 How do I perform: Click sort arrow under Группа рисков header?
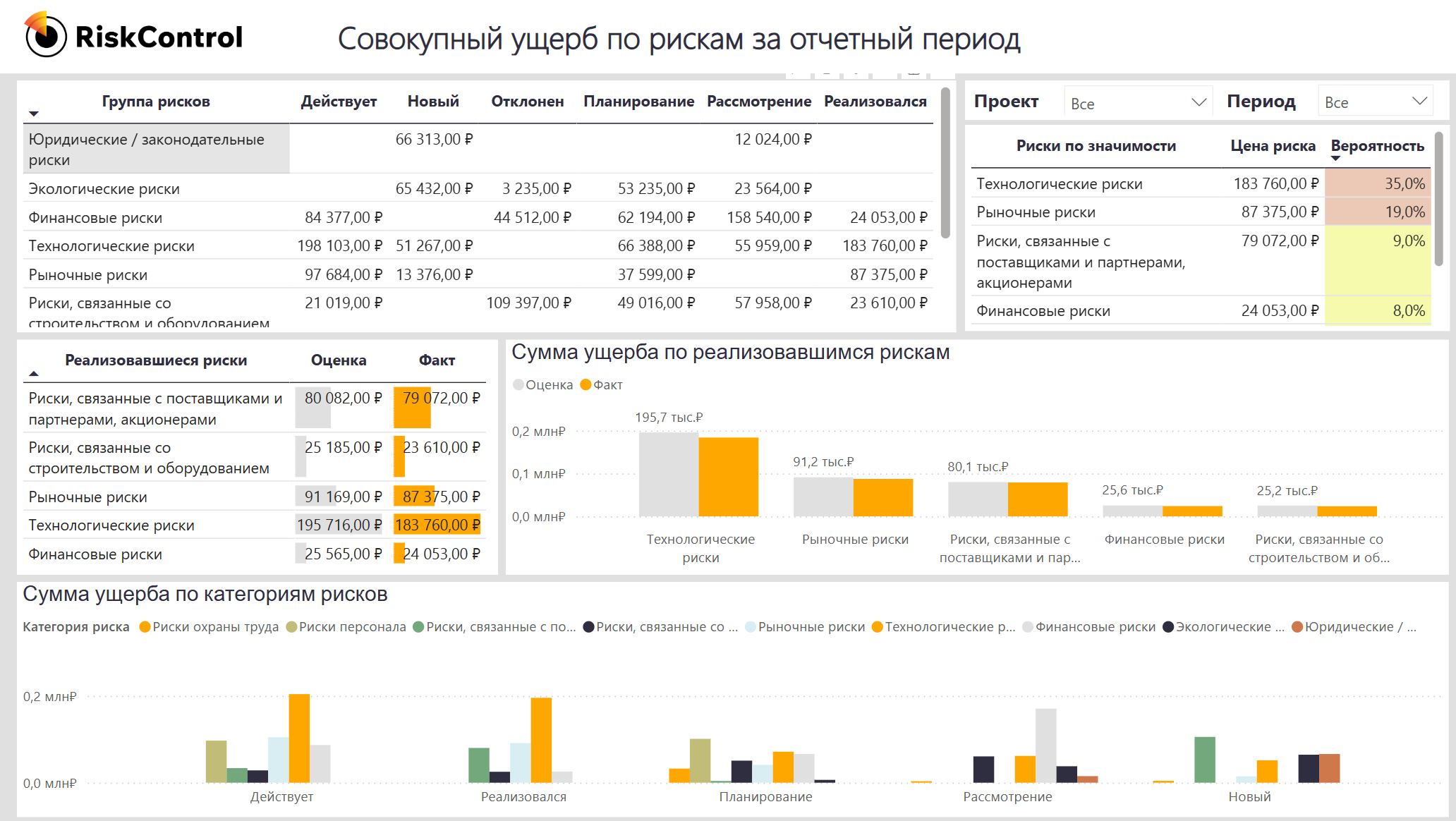coord(33,114)
